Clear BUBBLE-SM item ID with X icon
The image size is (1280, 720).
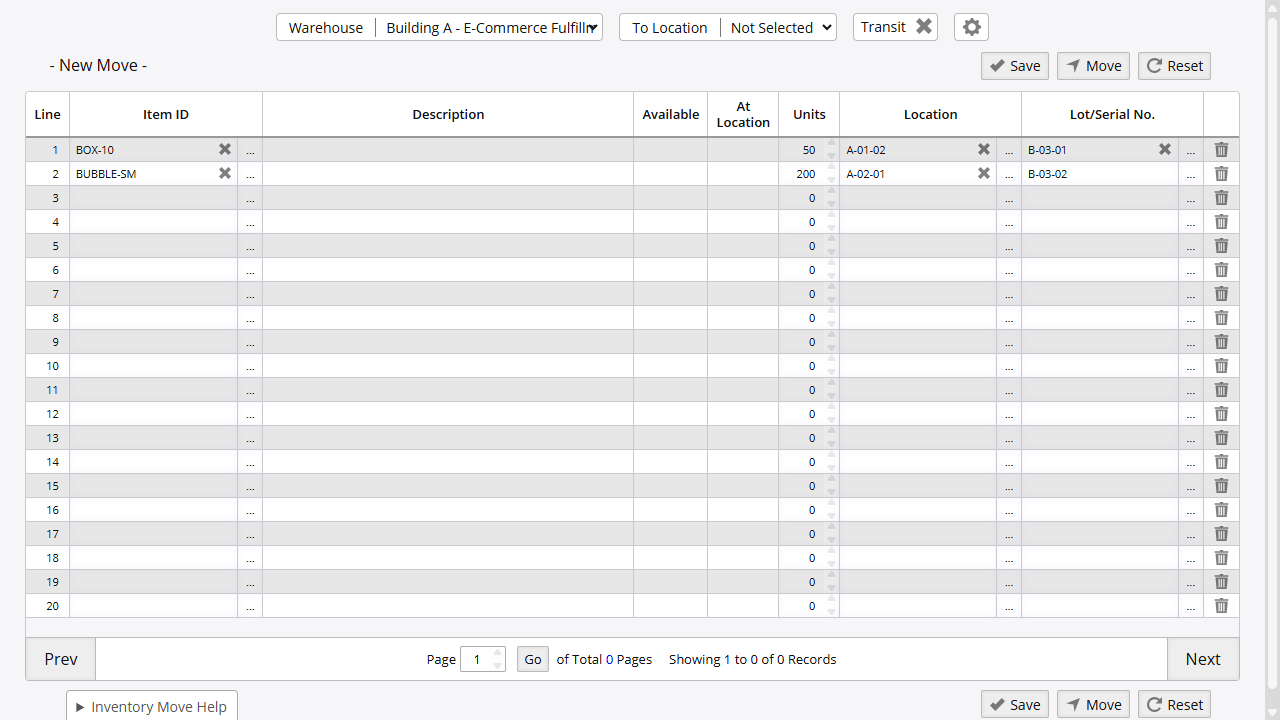point(225,174)
